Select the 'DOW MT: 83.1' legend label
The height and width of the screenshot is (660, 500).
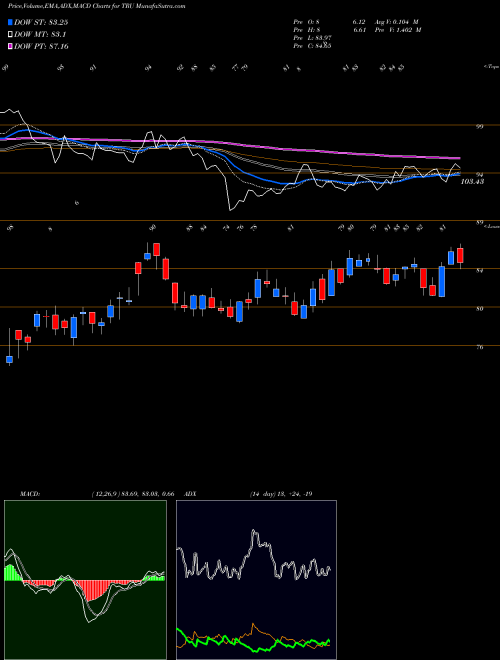[40, 35]
